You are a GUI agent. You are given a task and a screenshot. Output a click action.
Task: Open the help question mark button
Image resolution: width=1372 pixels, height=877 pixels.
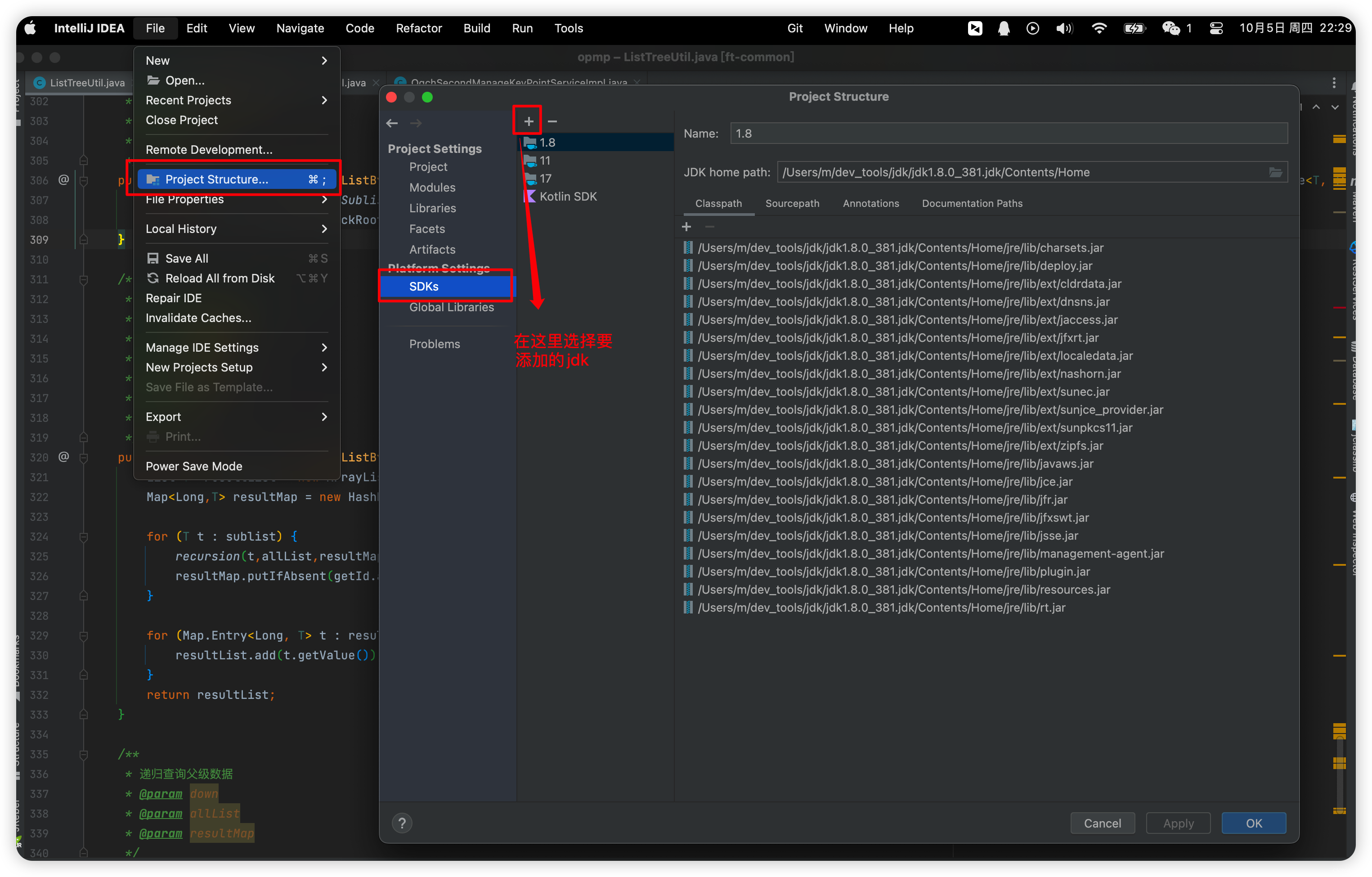tap(402, 823)
